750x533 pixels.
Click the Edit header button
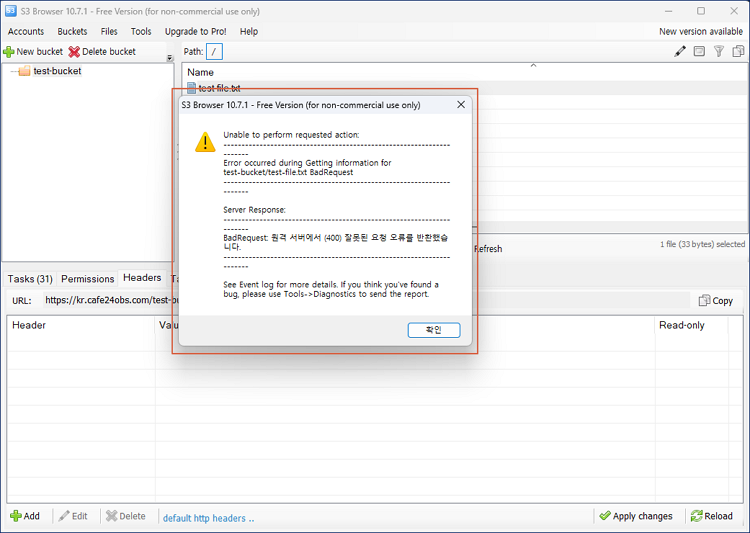point(73,516)
